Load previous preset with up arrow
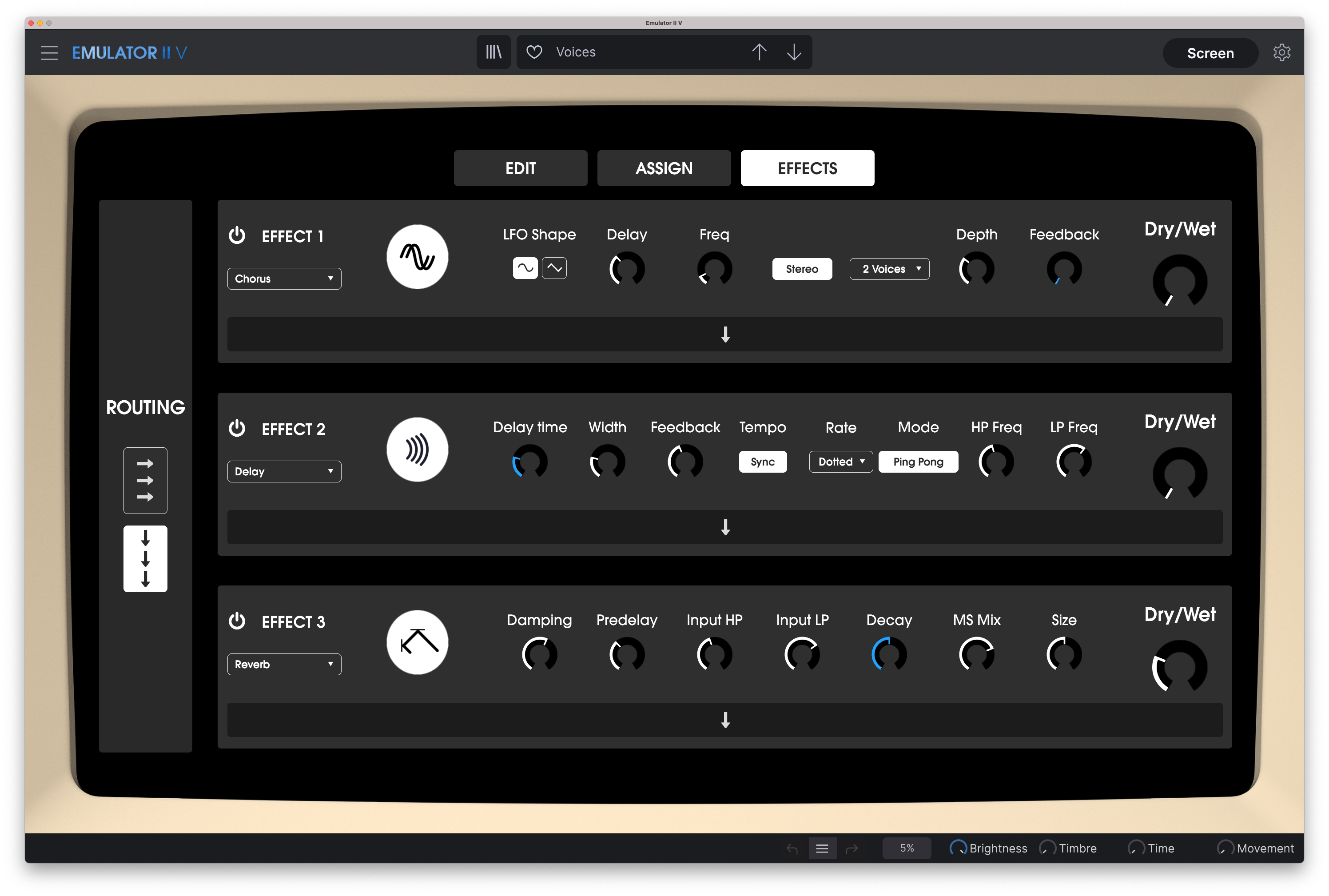The height and width of the screenshot is (896, 1329). click(759, 52)
